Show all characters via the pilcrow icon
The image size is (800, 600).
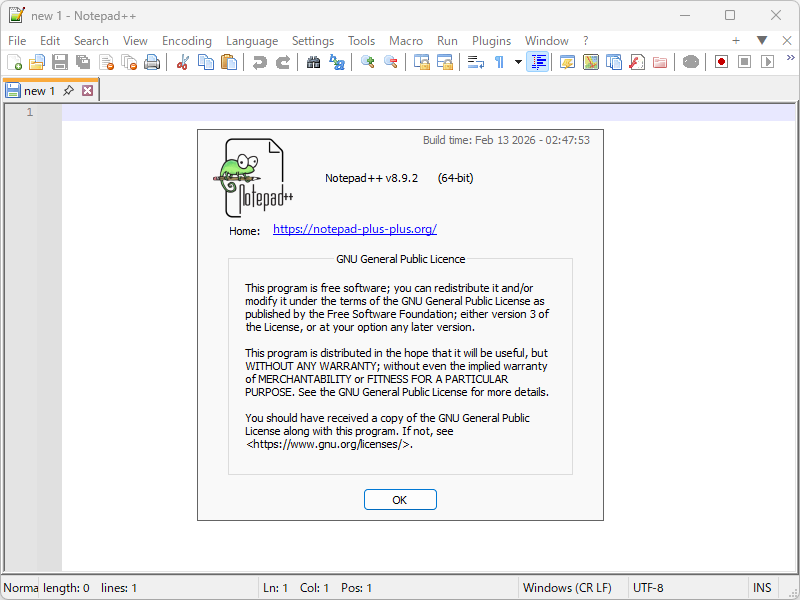tap(497, 61)
